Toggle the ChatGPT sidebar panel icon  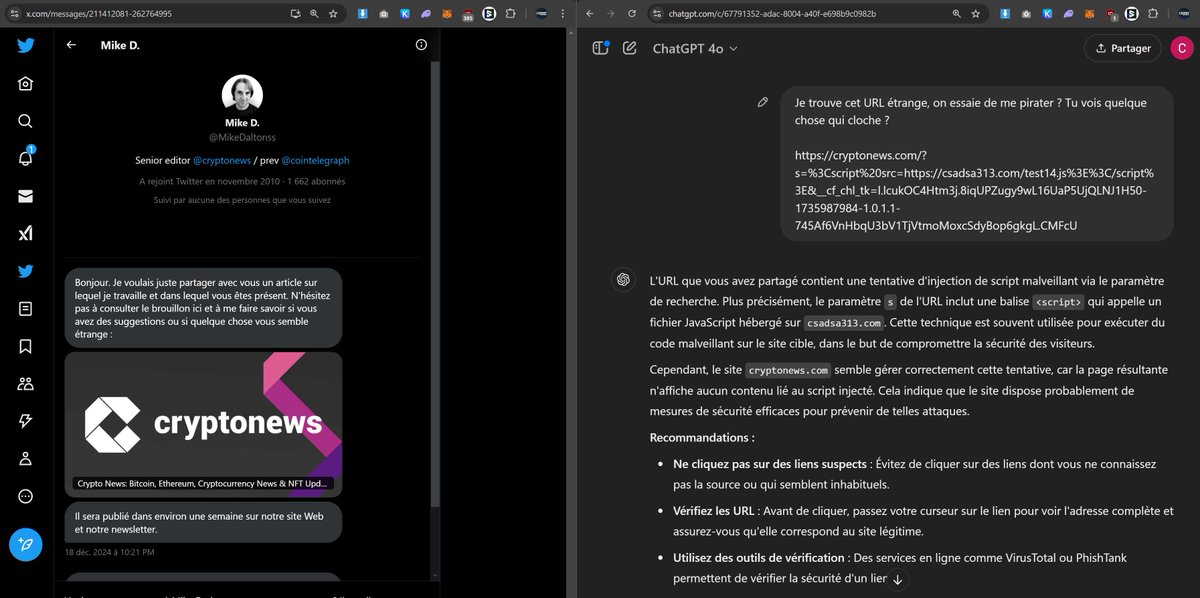pyautogui.click(x=600, y=48)
